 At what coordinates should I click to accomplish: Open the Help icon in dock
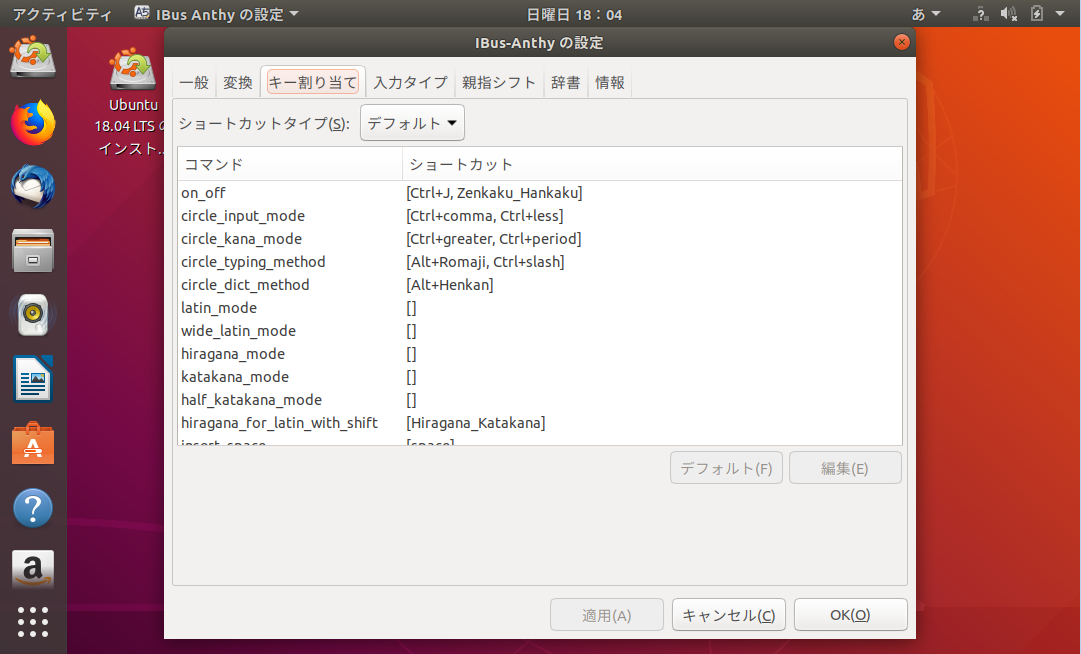[33, 508]
